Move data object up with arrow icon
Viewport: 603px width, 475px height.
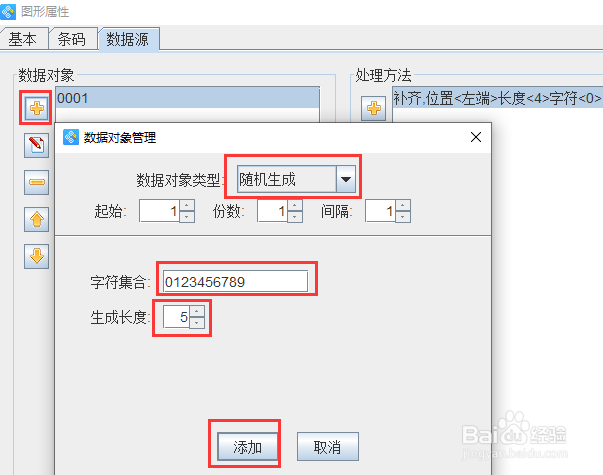tap(37, 219)
